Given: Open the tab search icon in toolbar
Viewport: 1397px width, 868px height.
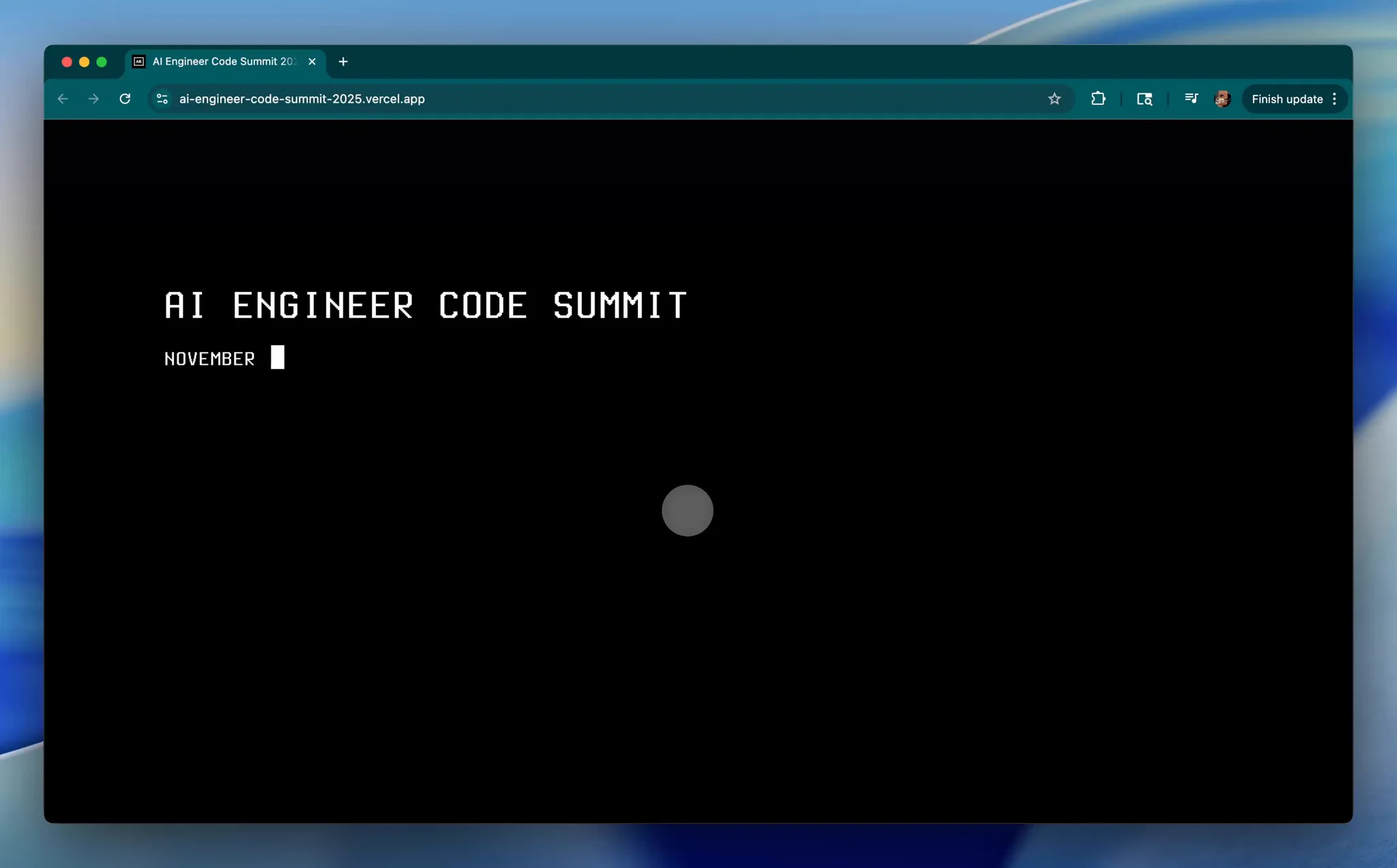Looking at the screenshot, I should coord(1145,99).
